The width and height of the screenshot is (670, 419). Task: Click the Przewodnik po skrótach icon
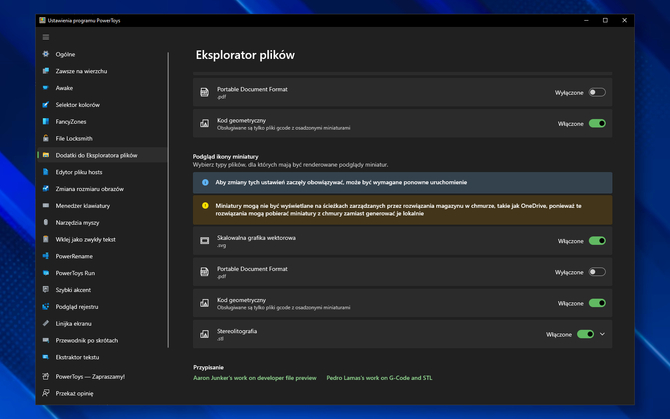click(46, 340)
